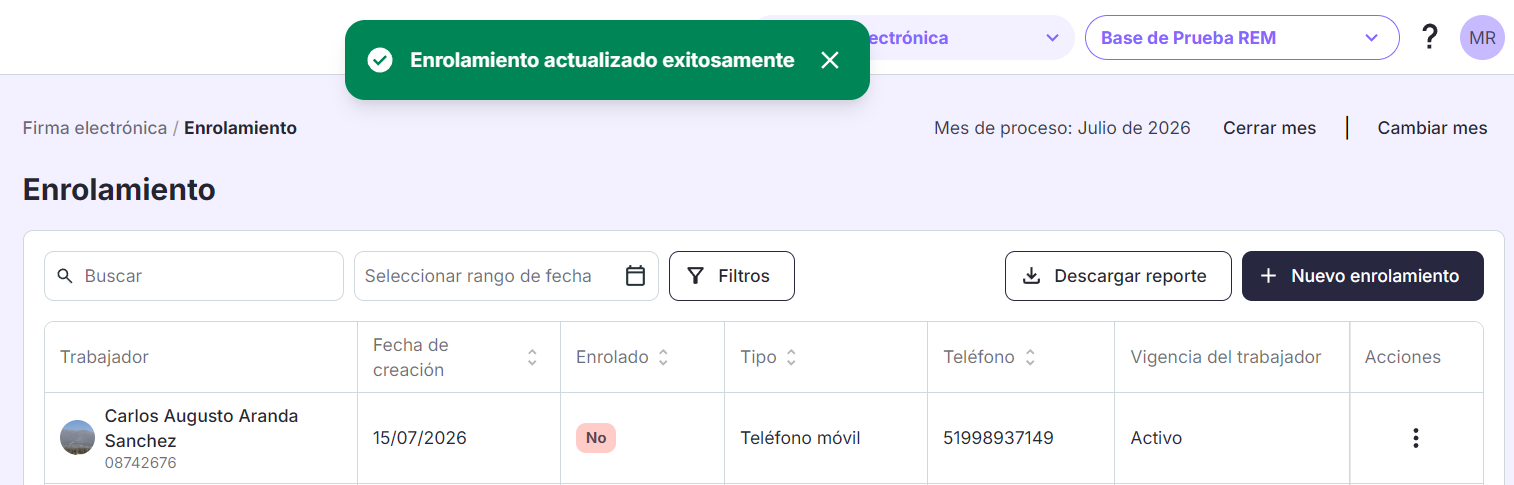Focus the Buscar search field
The image size is (1514, 485).
[x=194, y=276]
